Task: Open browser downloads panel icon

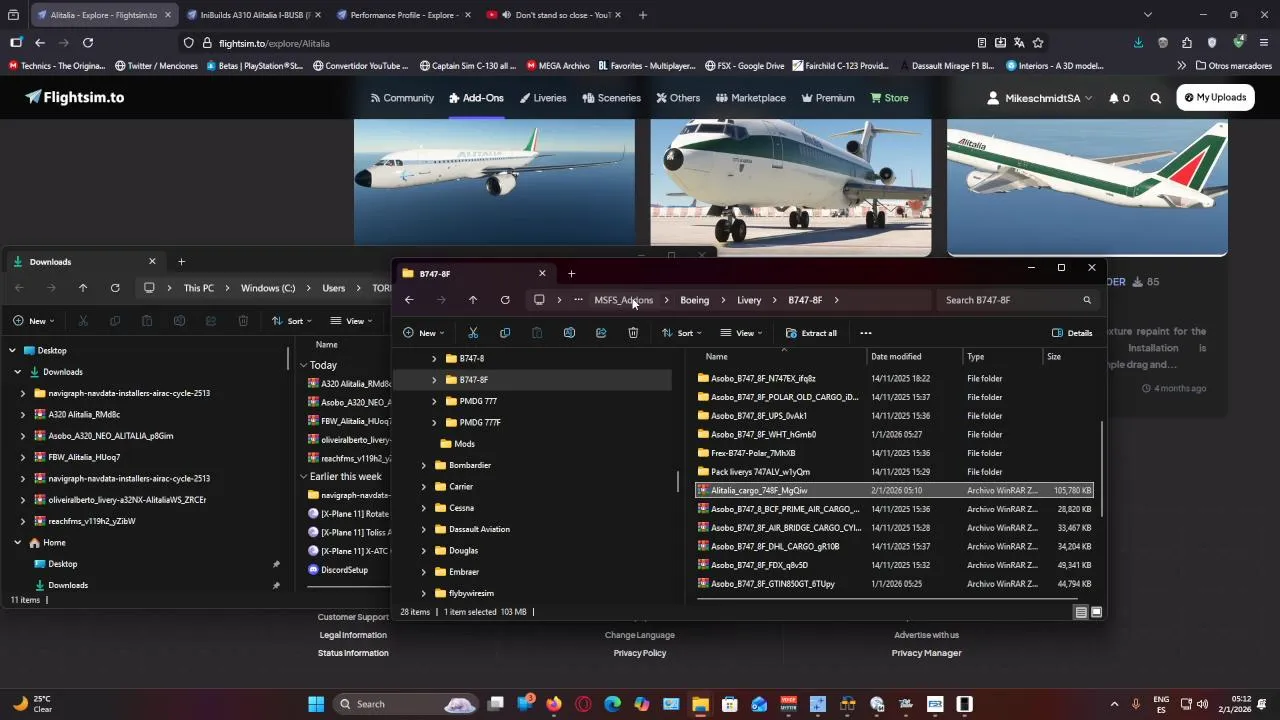Action: coord(1138,43)
